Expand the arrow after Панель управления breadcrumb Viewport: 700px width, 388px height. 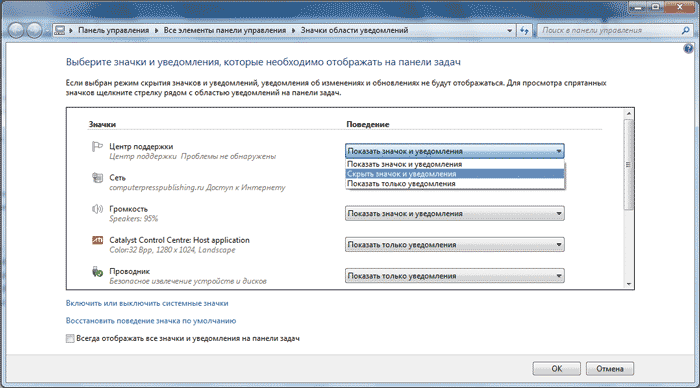[x=156, y=30]
